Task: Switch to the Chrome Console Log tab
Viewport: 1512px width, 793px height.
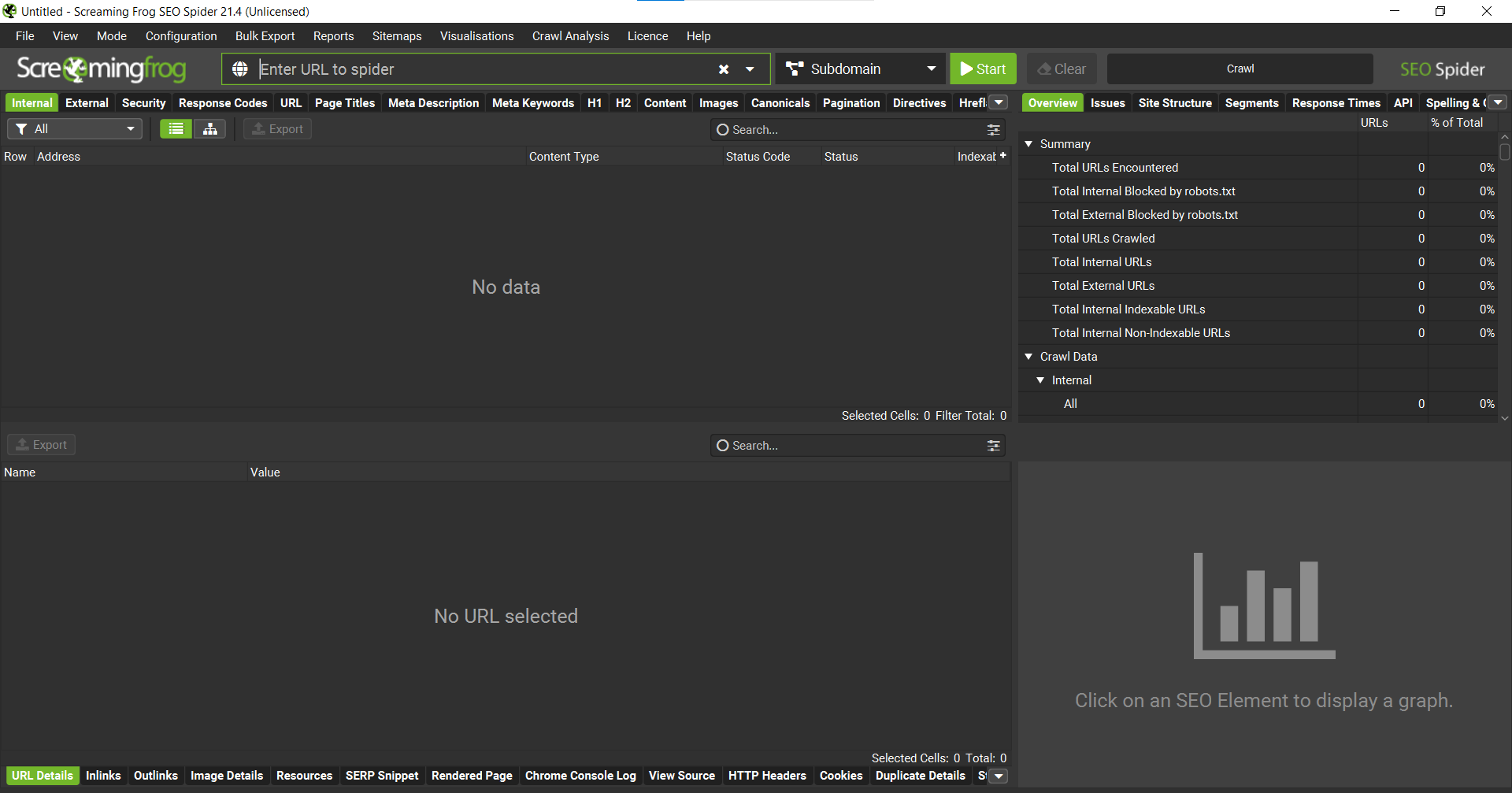Action: click(x=580, y=776)
